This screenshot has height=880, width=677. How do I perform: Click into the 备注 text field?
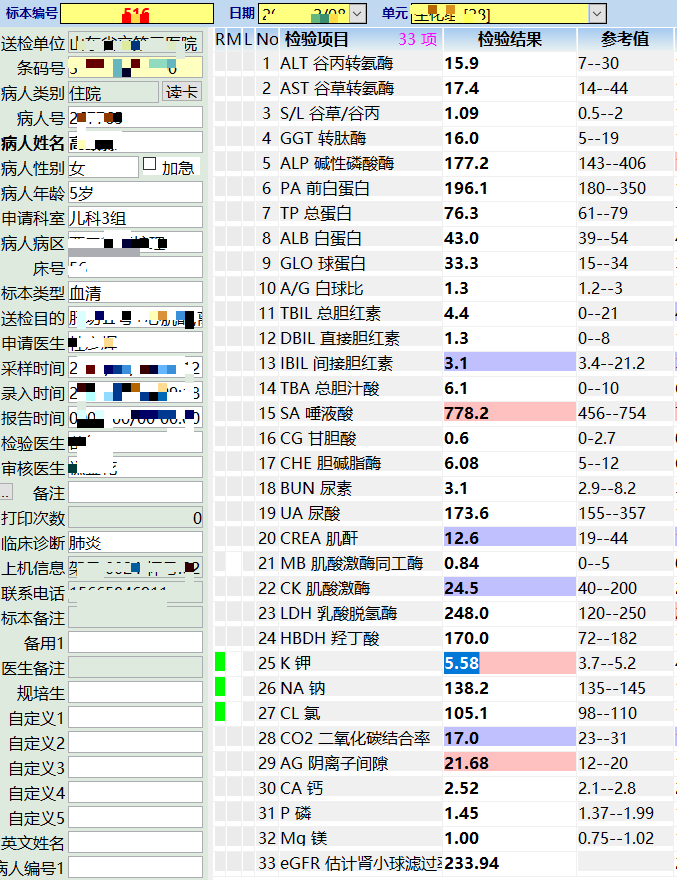(x=135, y=493)
